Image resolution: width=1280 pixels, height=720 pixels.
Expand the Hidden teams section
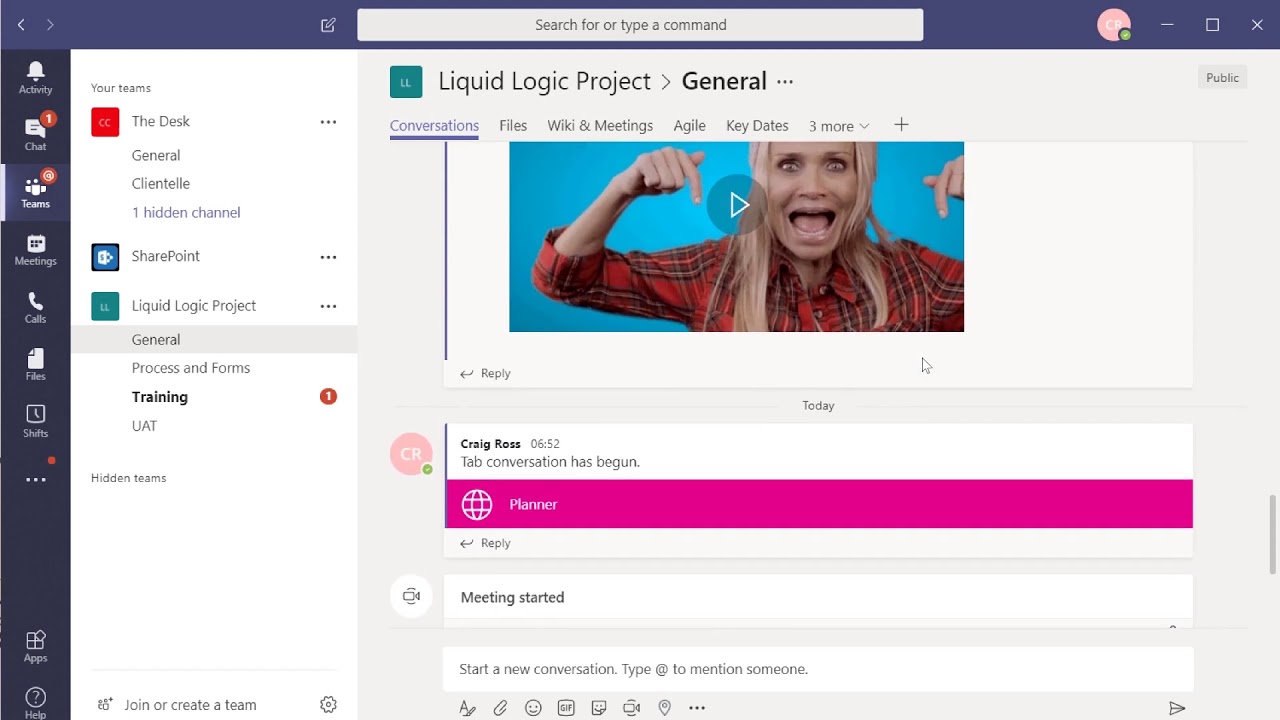[x=128, y=478]
